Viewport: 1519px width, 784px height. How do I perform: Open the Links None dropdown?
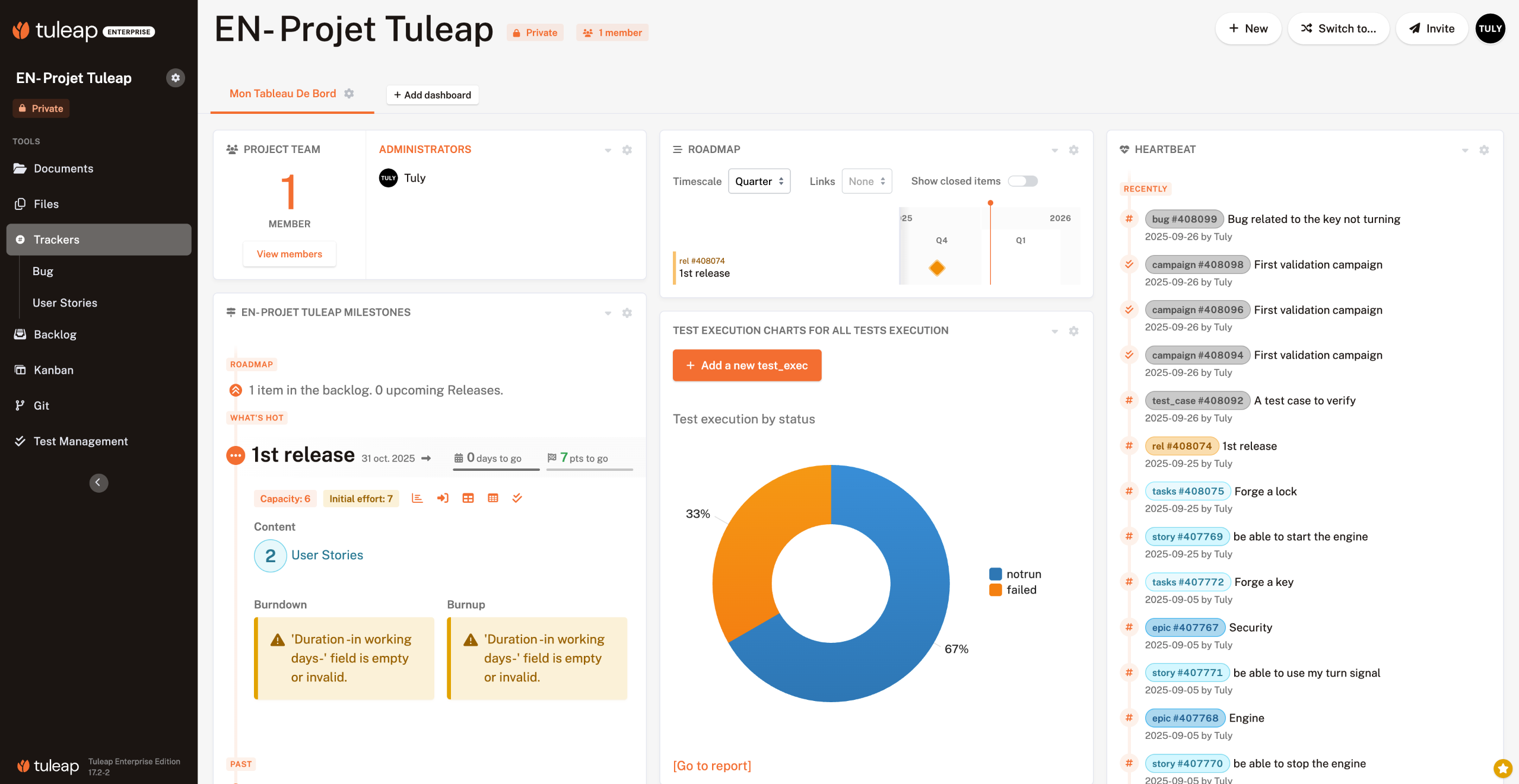(x=866, y=181)
